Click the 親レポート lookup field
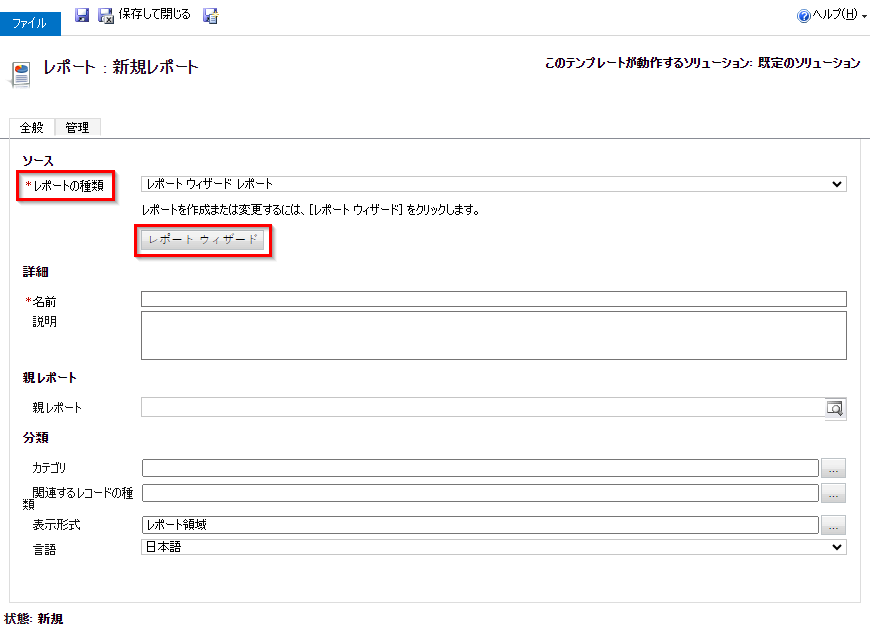The height and width of the screenshot is (636, 870). click(x=483, y=407)
